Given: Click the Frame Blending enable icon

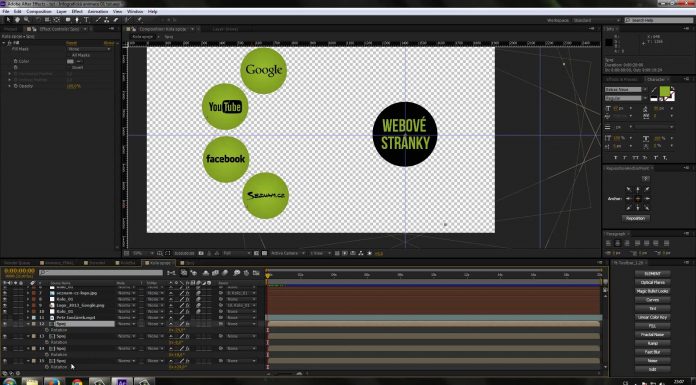Looking at the screenshot, I should pyautogui.click(x=215, y=273).
